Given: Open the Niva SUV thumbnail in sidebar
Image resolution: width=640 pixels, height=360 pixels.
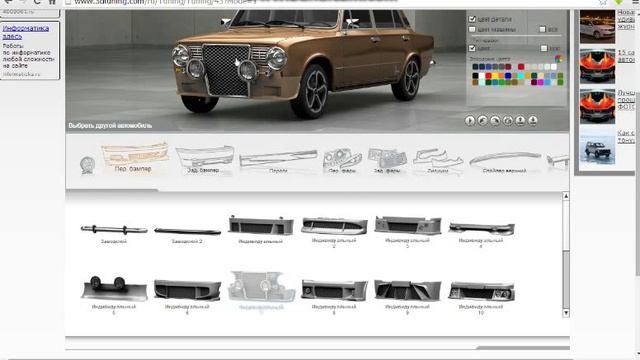Looking at the screenshot, I should pyautogui.click(x=597, y=148).
